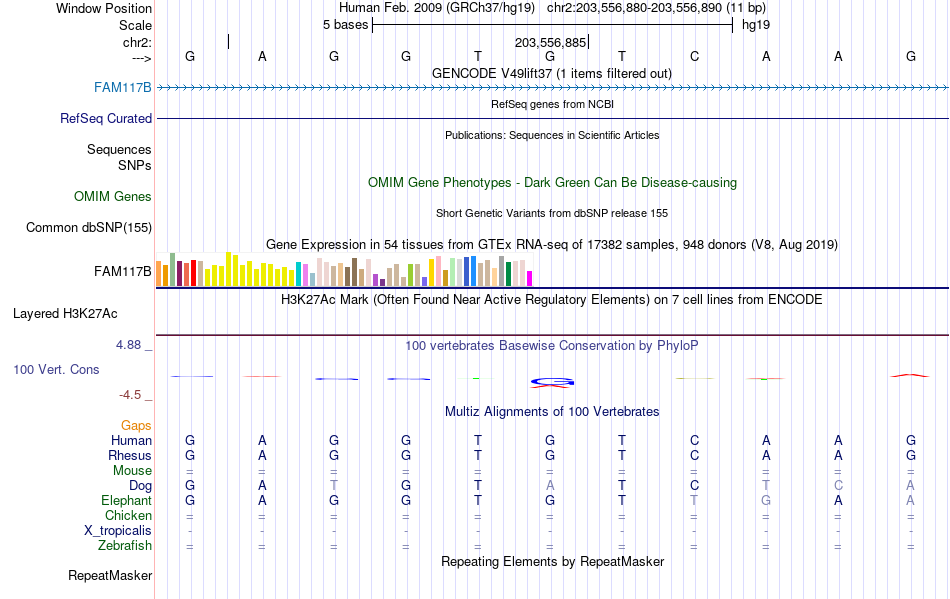The width and height of the screenshot is (950, 599).
Task: Select the Mouse species label
Action: pos(132,471)
